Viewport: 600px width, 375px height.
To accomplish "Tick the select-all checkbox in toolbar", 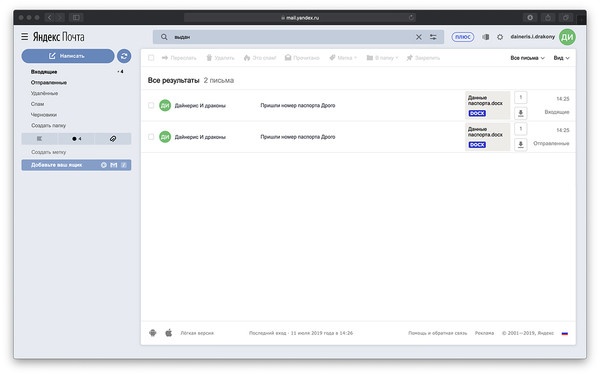I will 151,58.
